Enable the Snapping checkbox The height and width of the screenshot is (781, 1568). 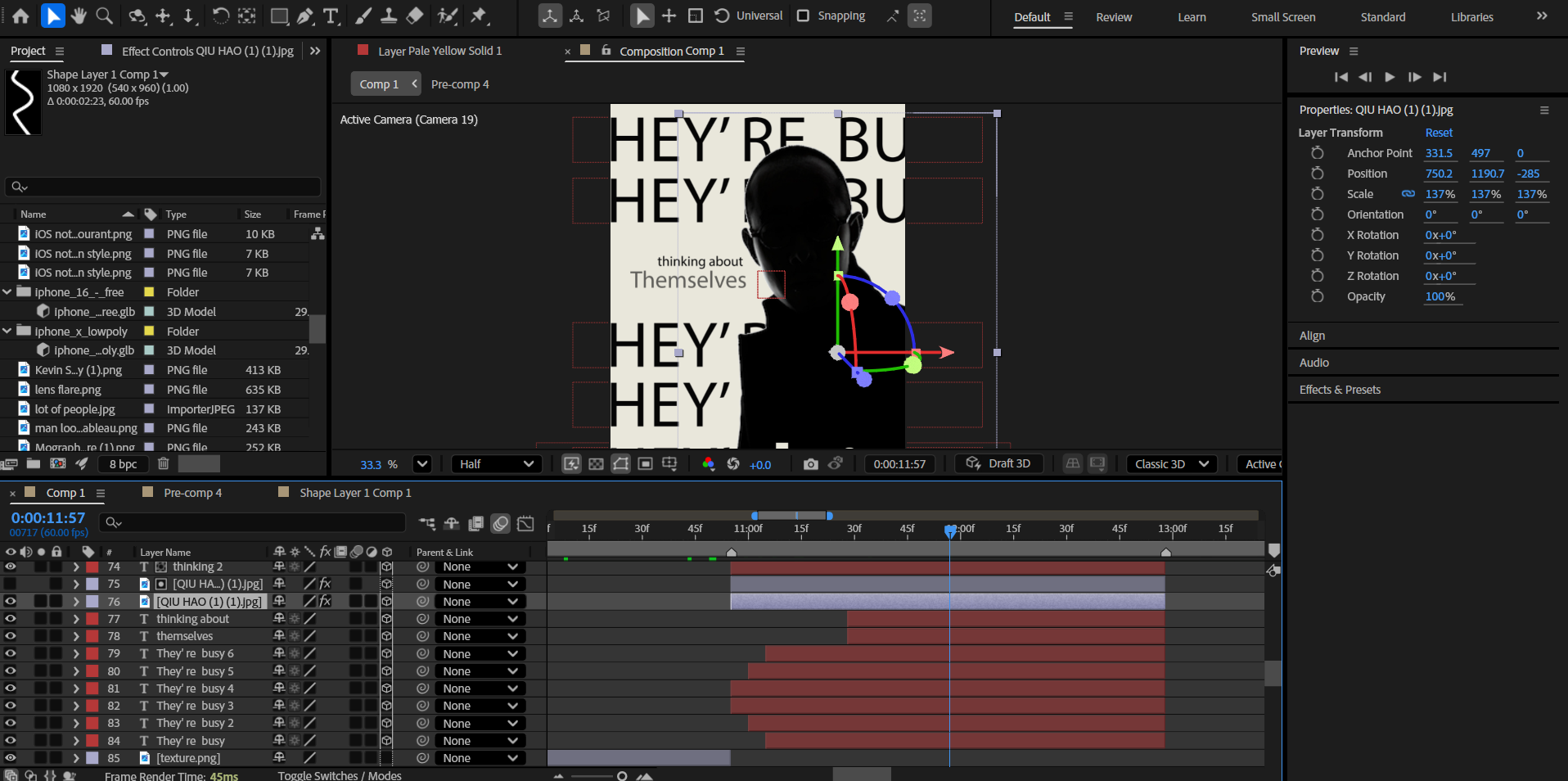804,16
